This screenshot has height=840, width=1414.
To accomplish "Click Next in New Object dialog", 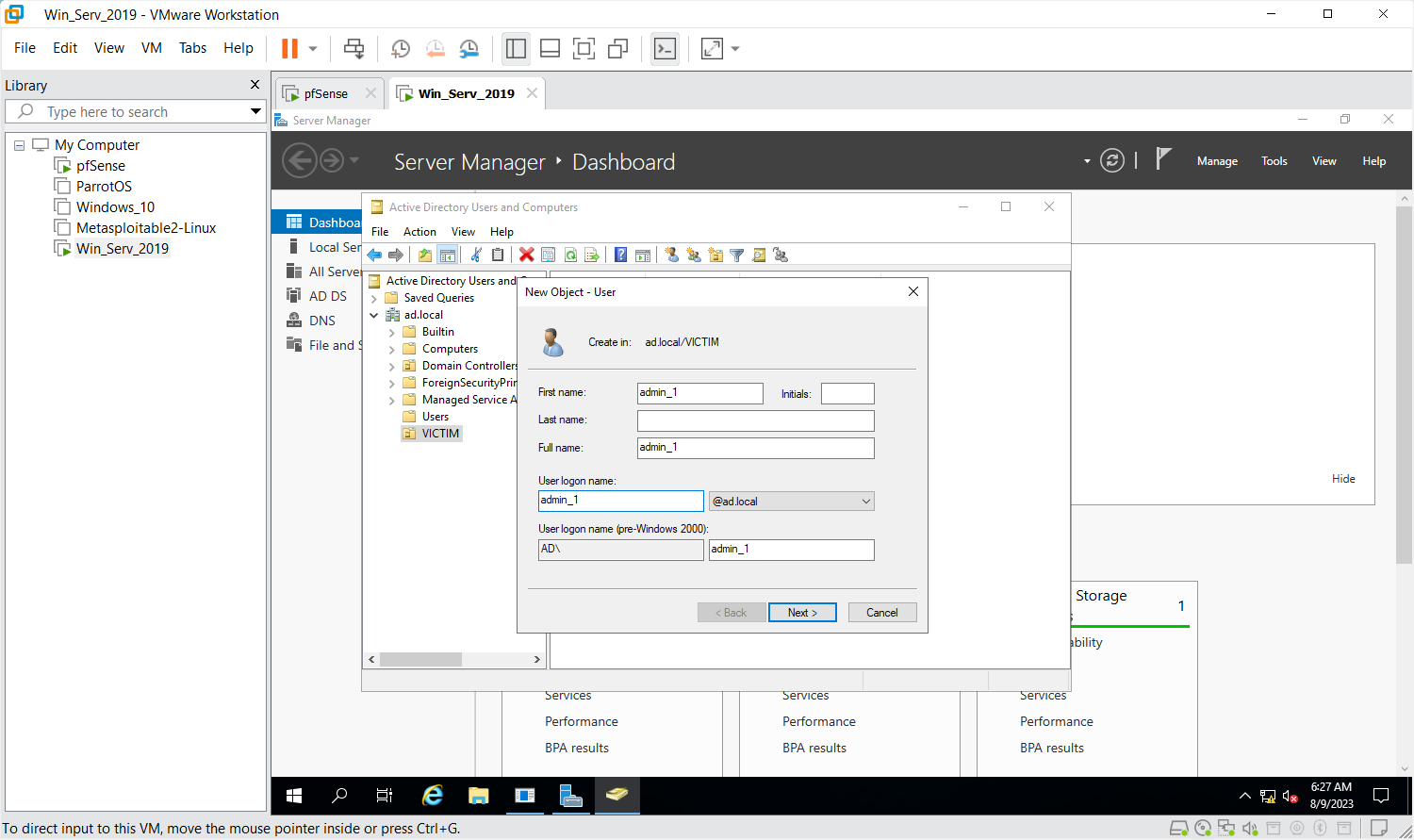I will coord(803,613).
